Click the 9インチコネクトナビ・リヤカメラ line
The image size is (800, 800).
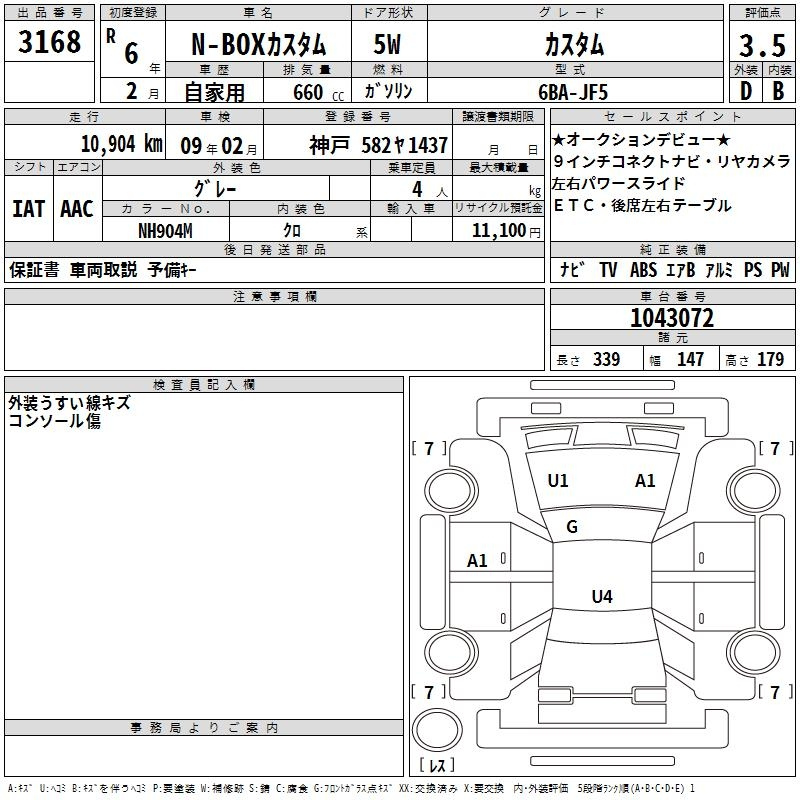click(672, 161)
